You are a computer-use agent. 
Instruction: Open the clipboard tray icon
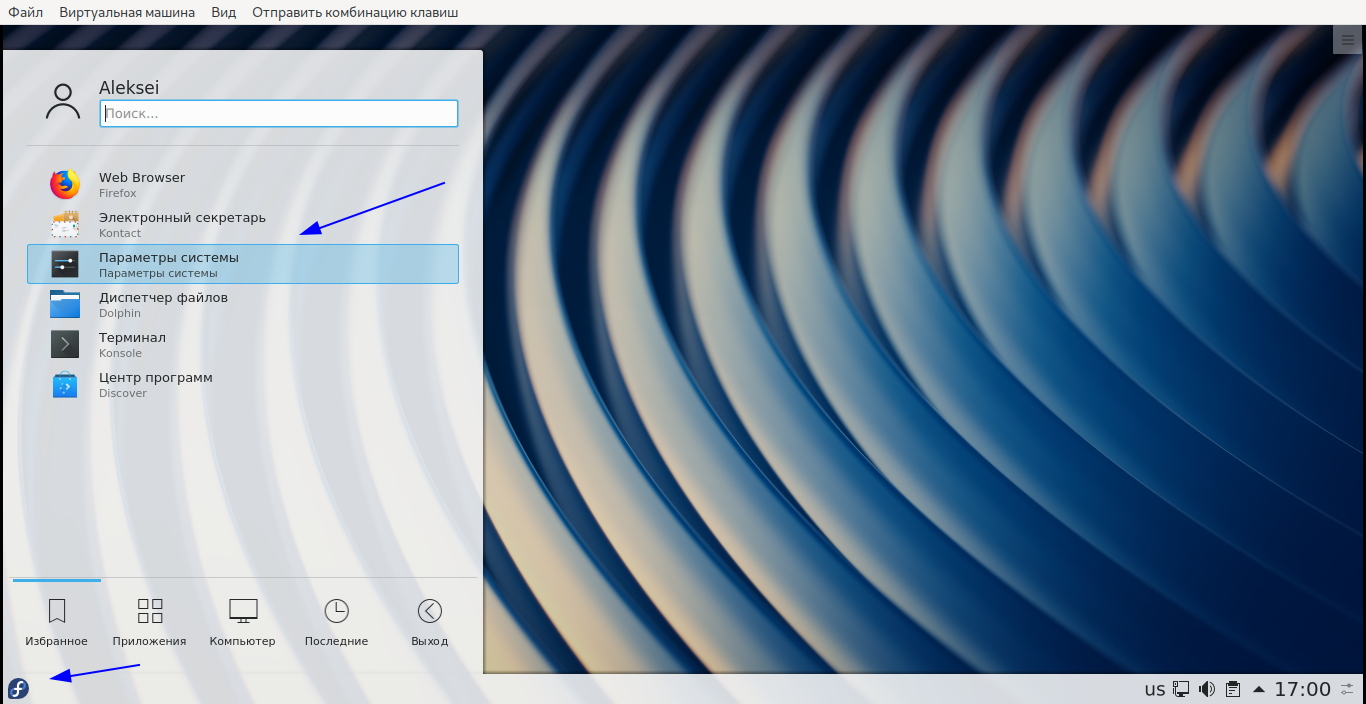pyautogui.click(x=1233, y=689)
